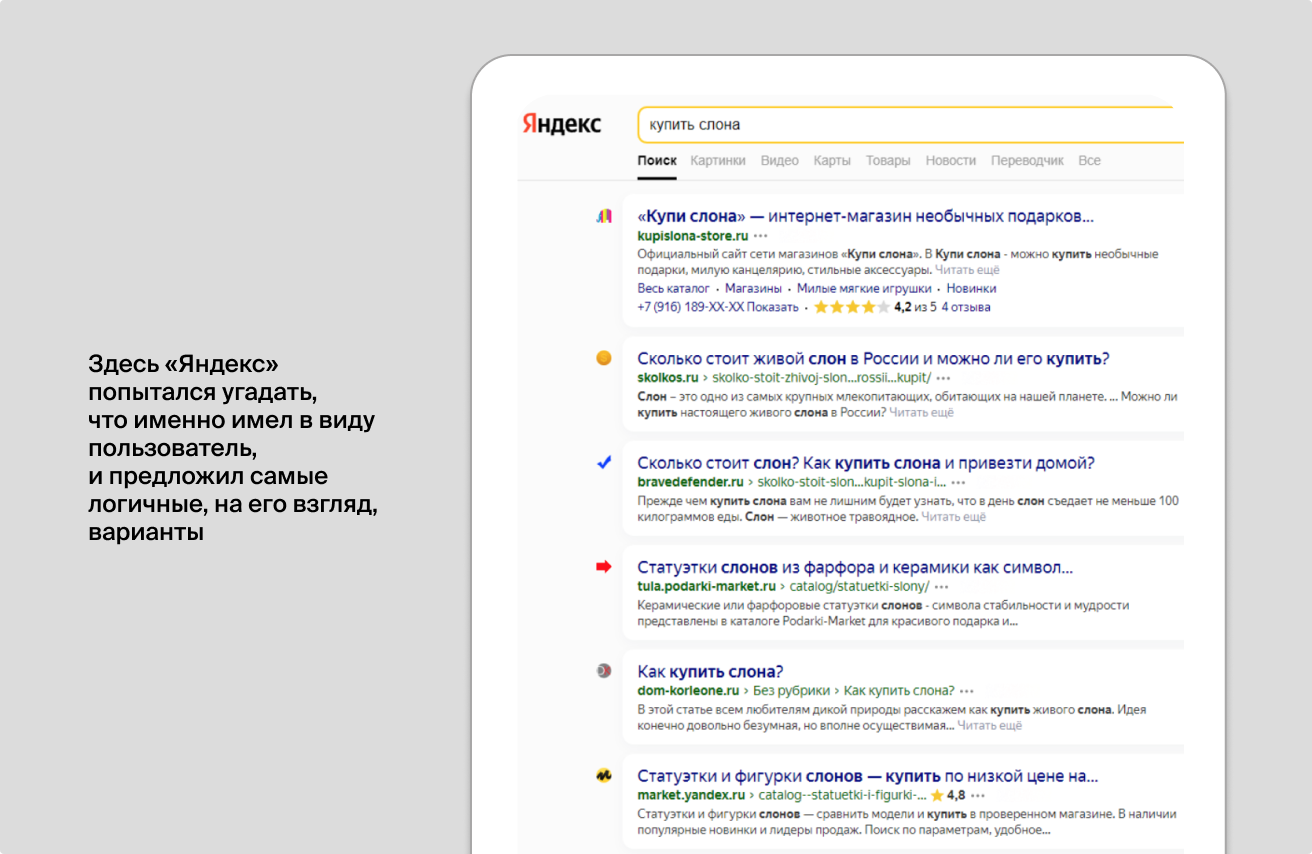Open the more menu next to kupislona-store.ru
The height and width of the screenshot is (854, 1312).
761,236
